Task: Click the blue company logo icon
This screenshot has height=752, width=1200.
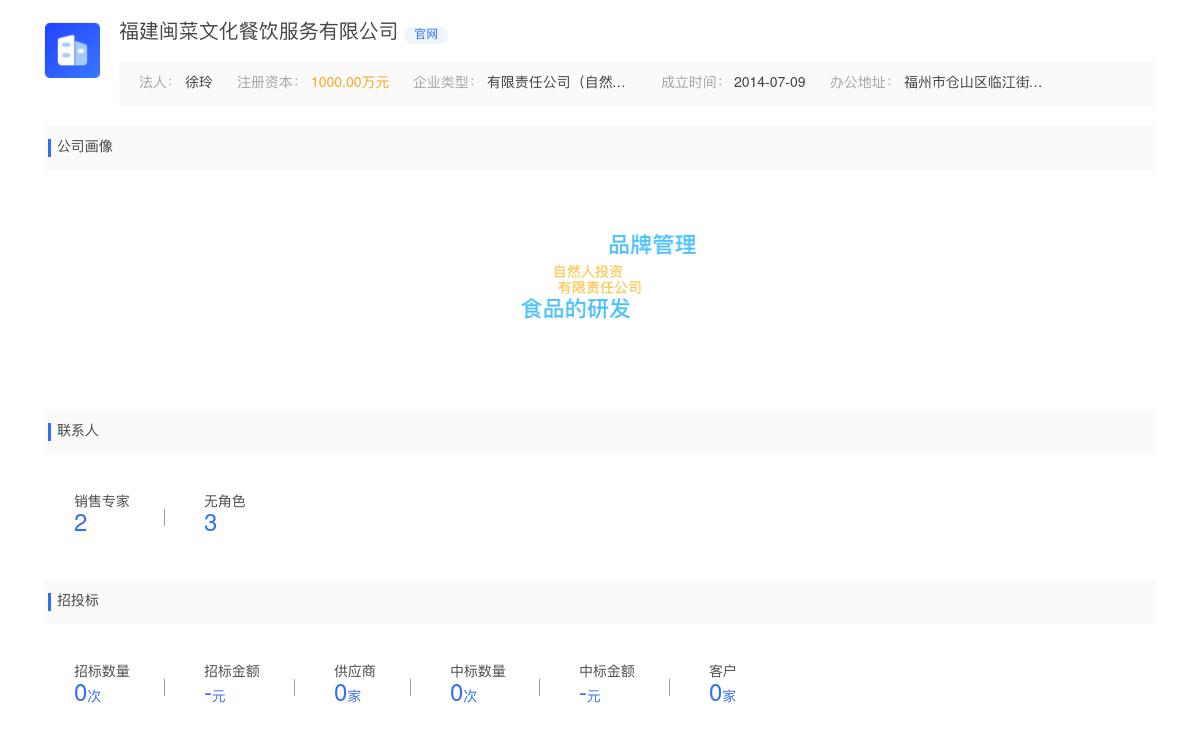Action: click(72, 50)
